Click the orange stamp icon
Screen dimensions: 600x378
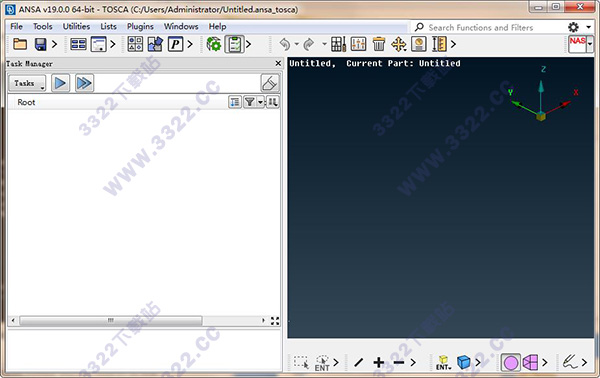(419, 44)
